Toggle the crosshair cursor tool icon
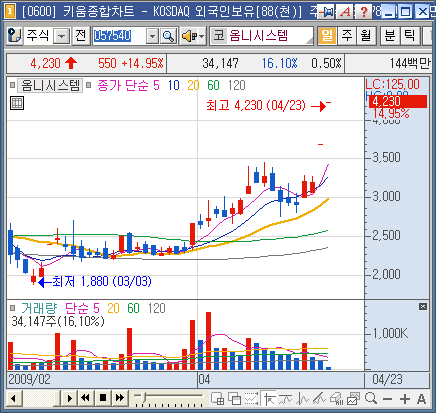This screenshot has height=413, width=436. pyautogui.click(x=269, y=399)
